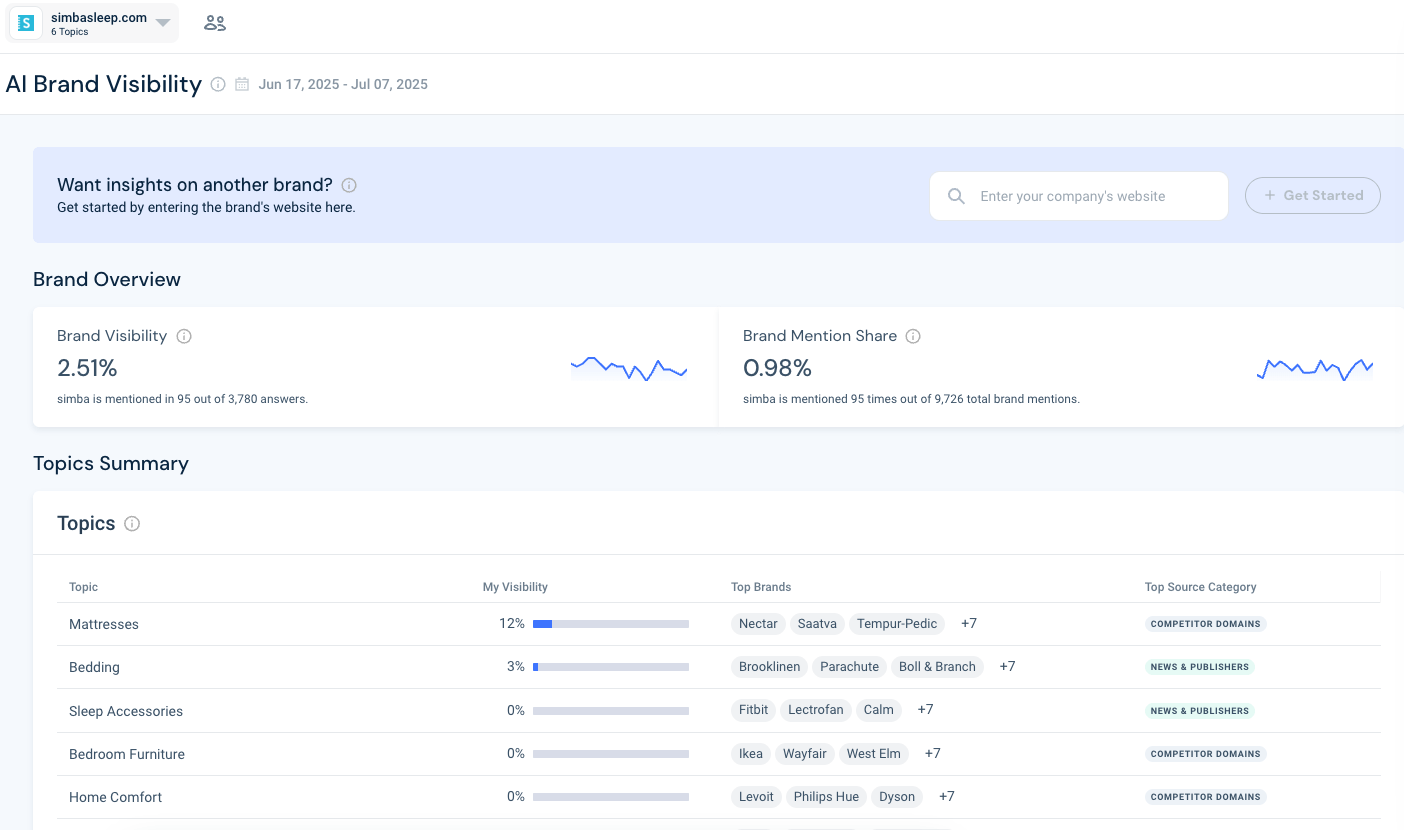Open the Jun 17 - Jul 07 date range picker
The image size is (1404, 830).
click(x=342, y=85)
